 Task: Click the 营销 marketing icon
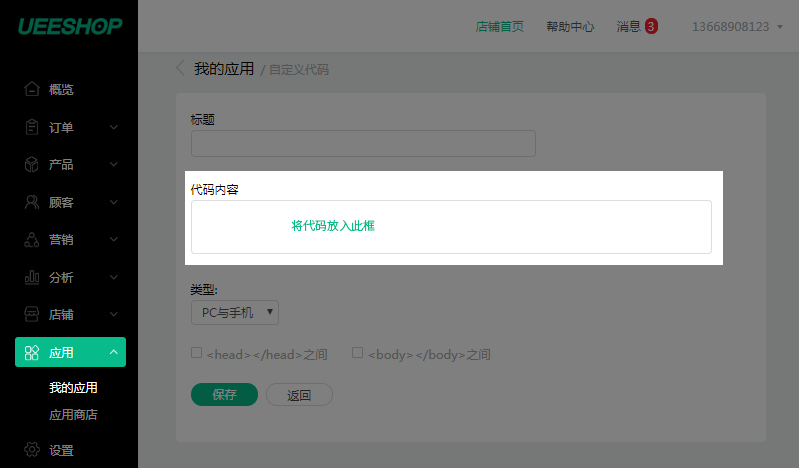pos(32,240)
